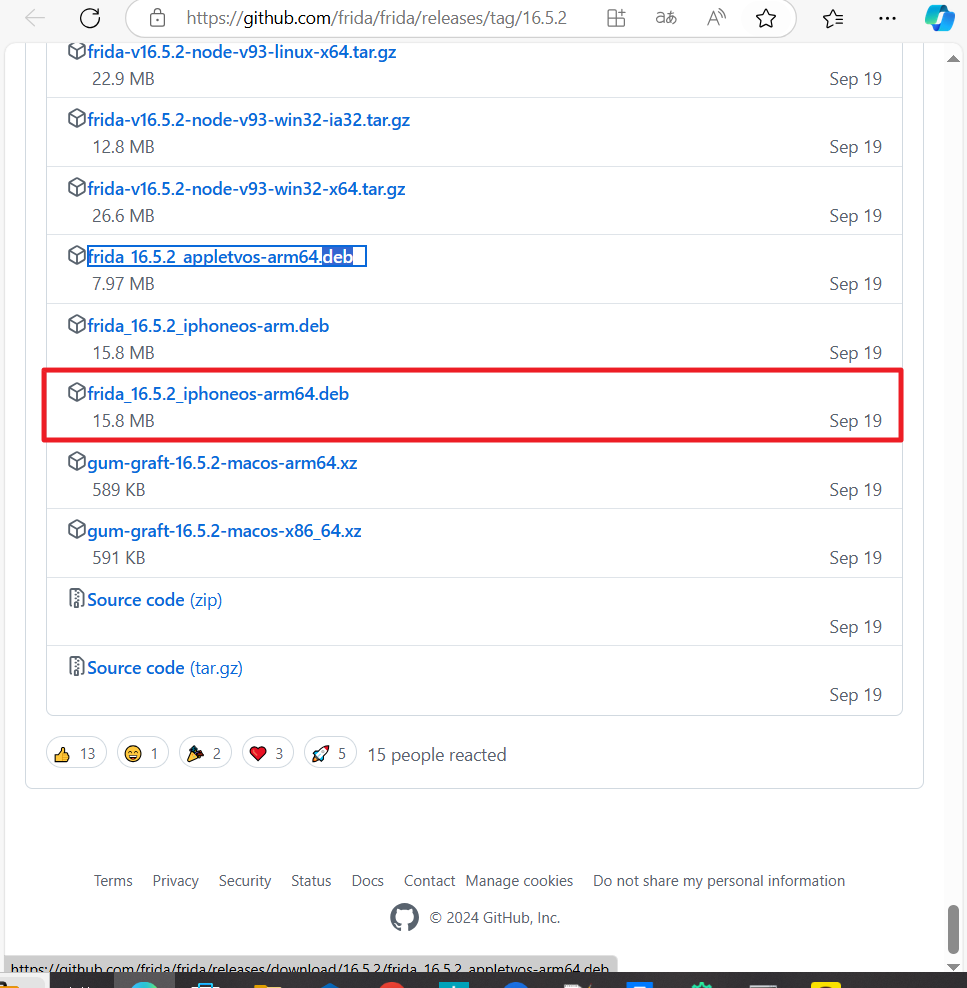Click the © 2024 GitHub, Inc. text
Image resolution: width=967 pixels, height=988 pixels.
click(495, 918)
